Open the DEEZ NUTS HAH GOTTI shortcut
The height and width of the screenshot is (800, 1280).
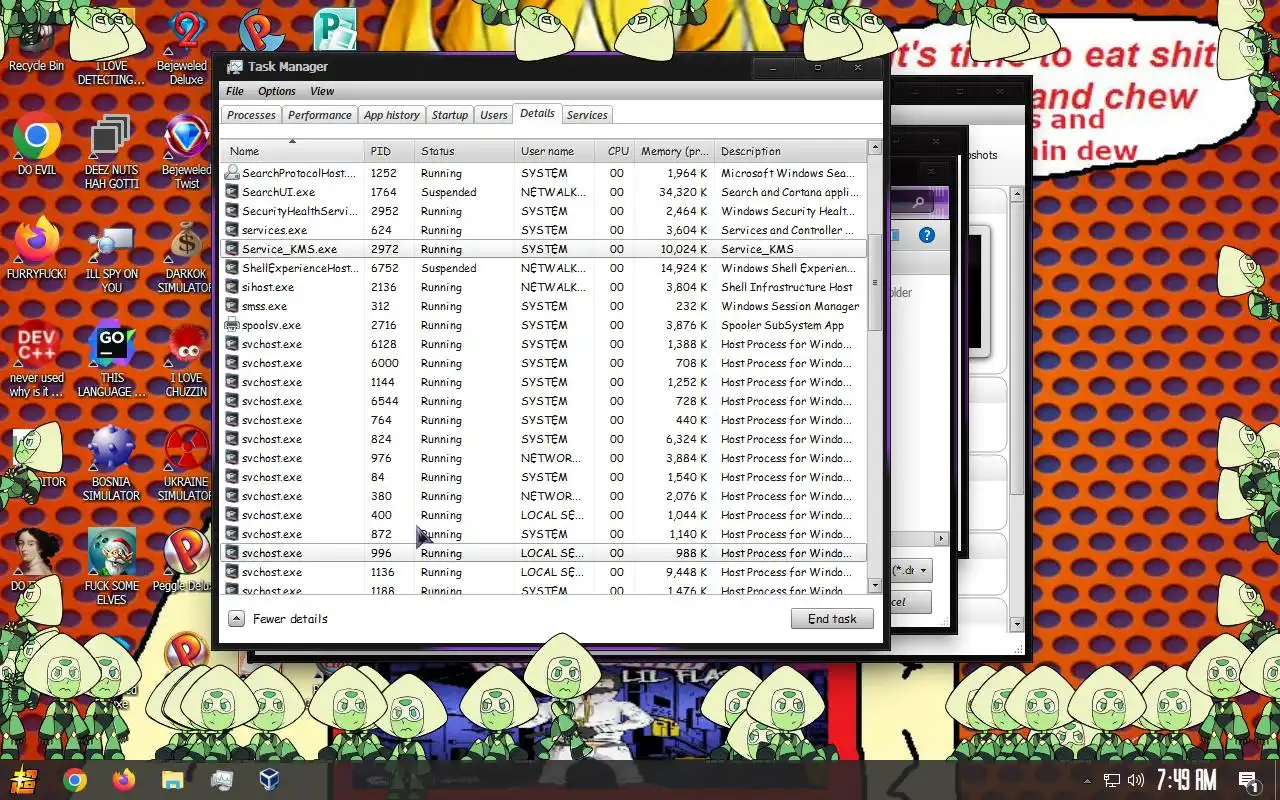click(x=111, y=152)
